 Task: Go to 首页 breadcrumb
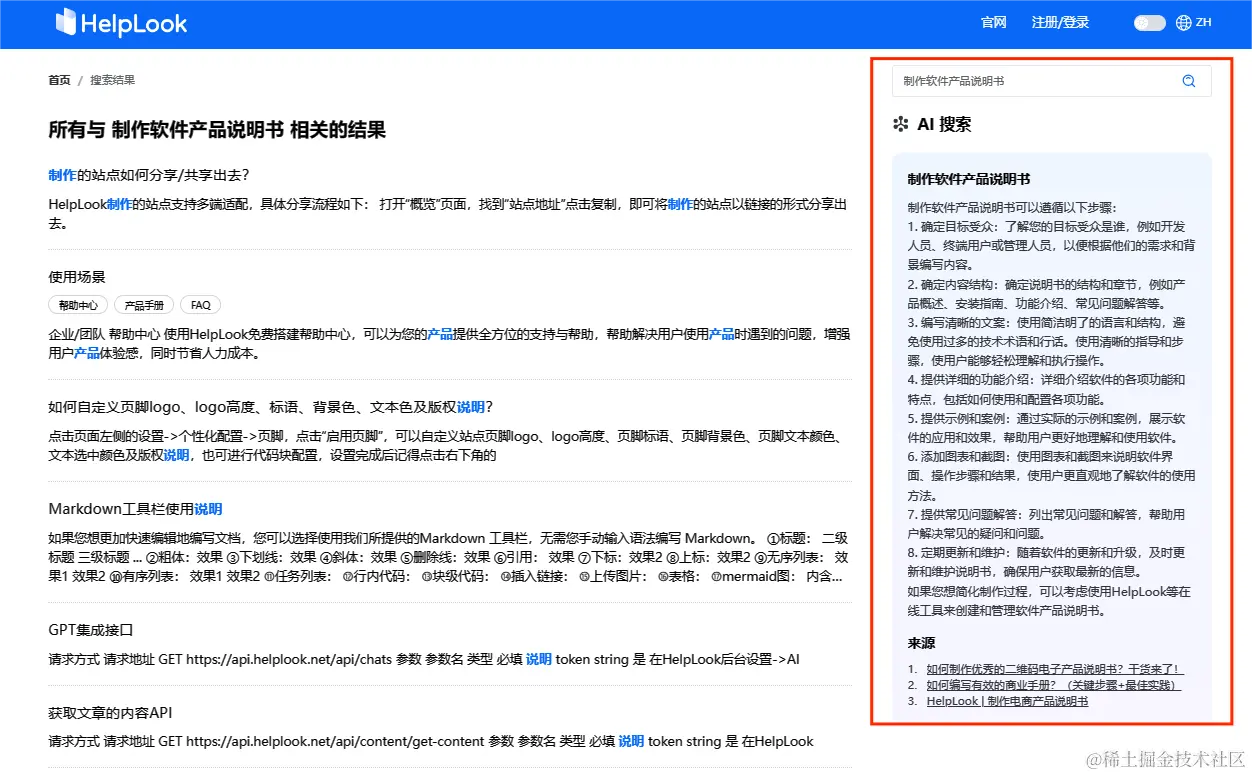59,80
